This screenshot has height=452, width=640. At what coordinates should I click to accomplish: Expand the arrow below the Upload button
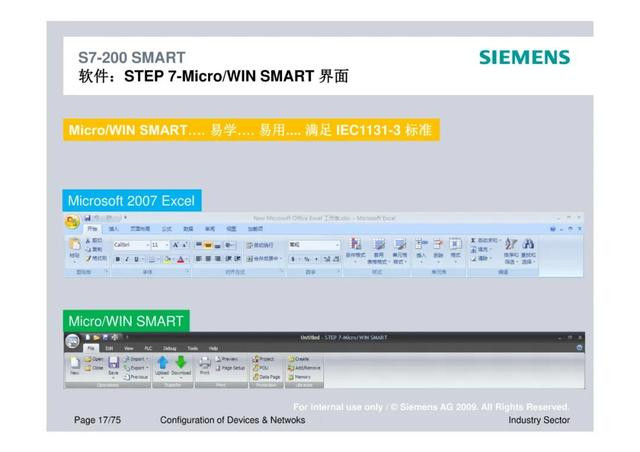click(162, 378)
